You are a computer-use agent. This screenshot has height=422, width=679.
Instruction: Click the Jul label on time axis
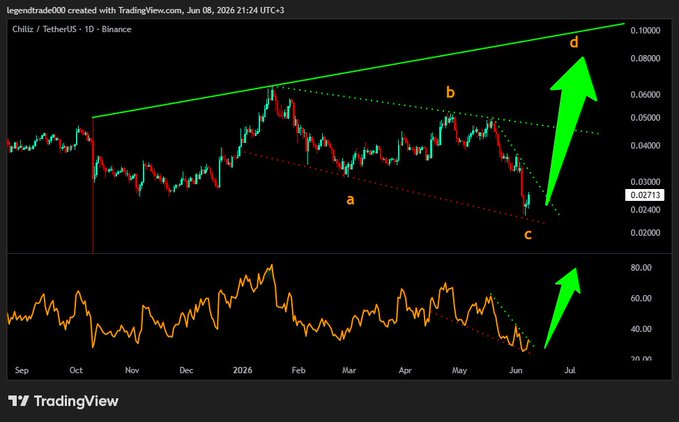(570, 370)
